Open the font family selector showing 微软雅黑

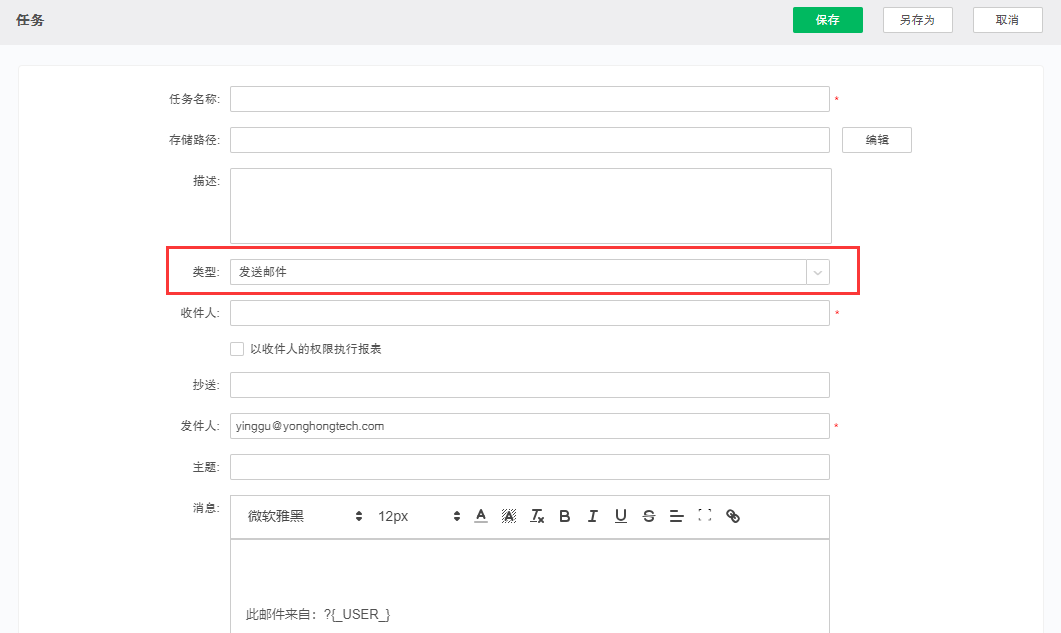click(x=300, y=515)
